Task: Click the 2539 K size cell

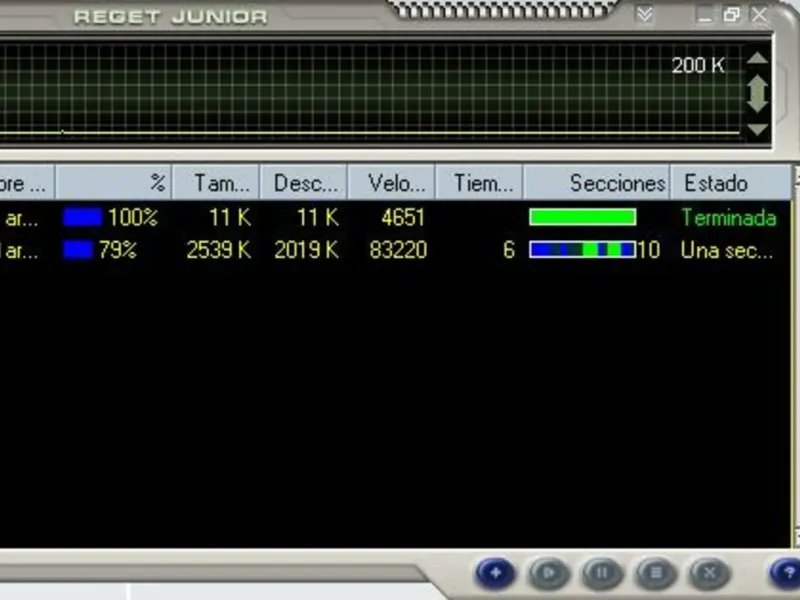Action: point(219,250)
